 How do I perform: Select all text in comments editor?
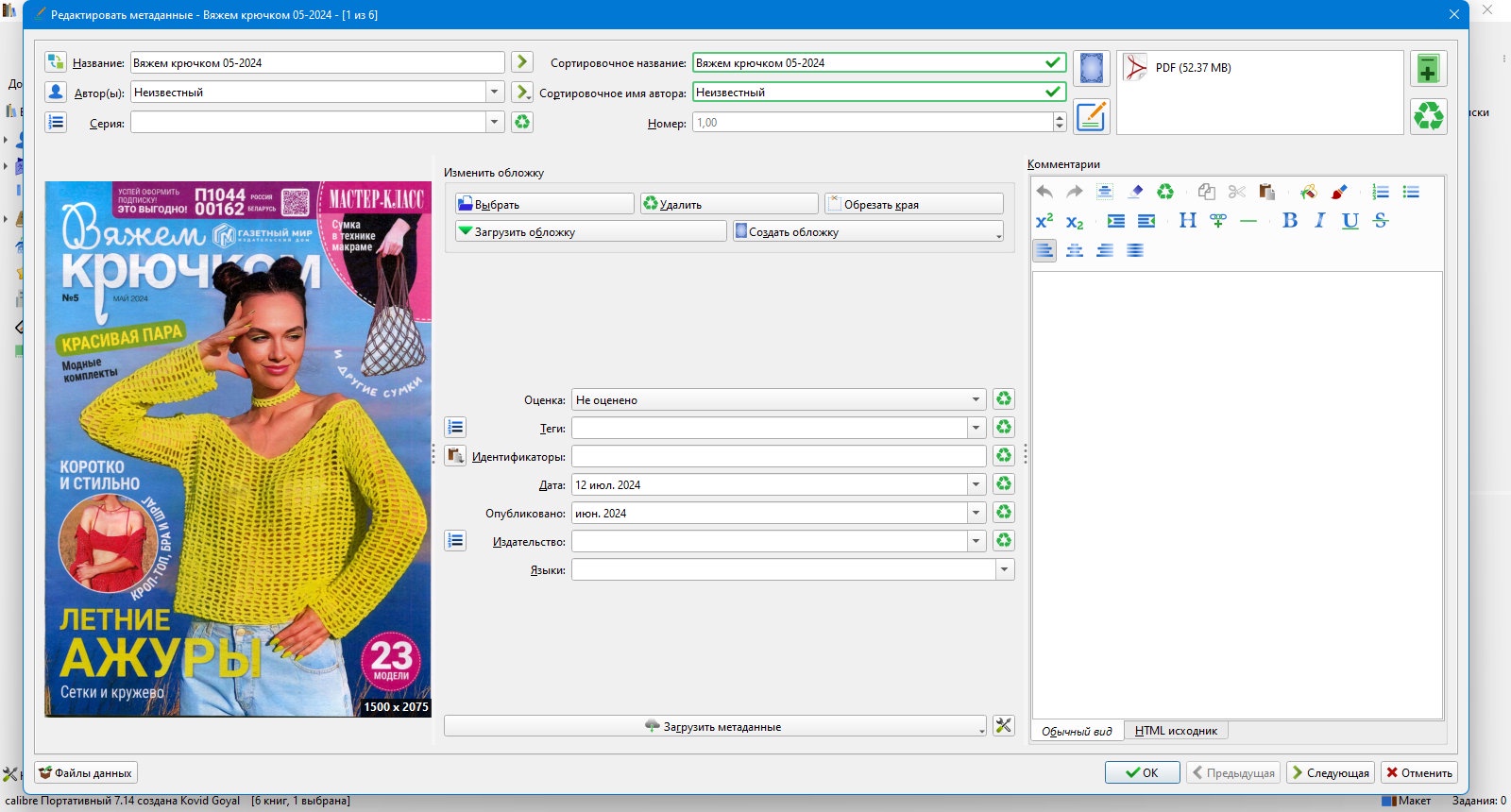[x=1105, y=192]
